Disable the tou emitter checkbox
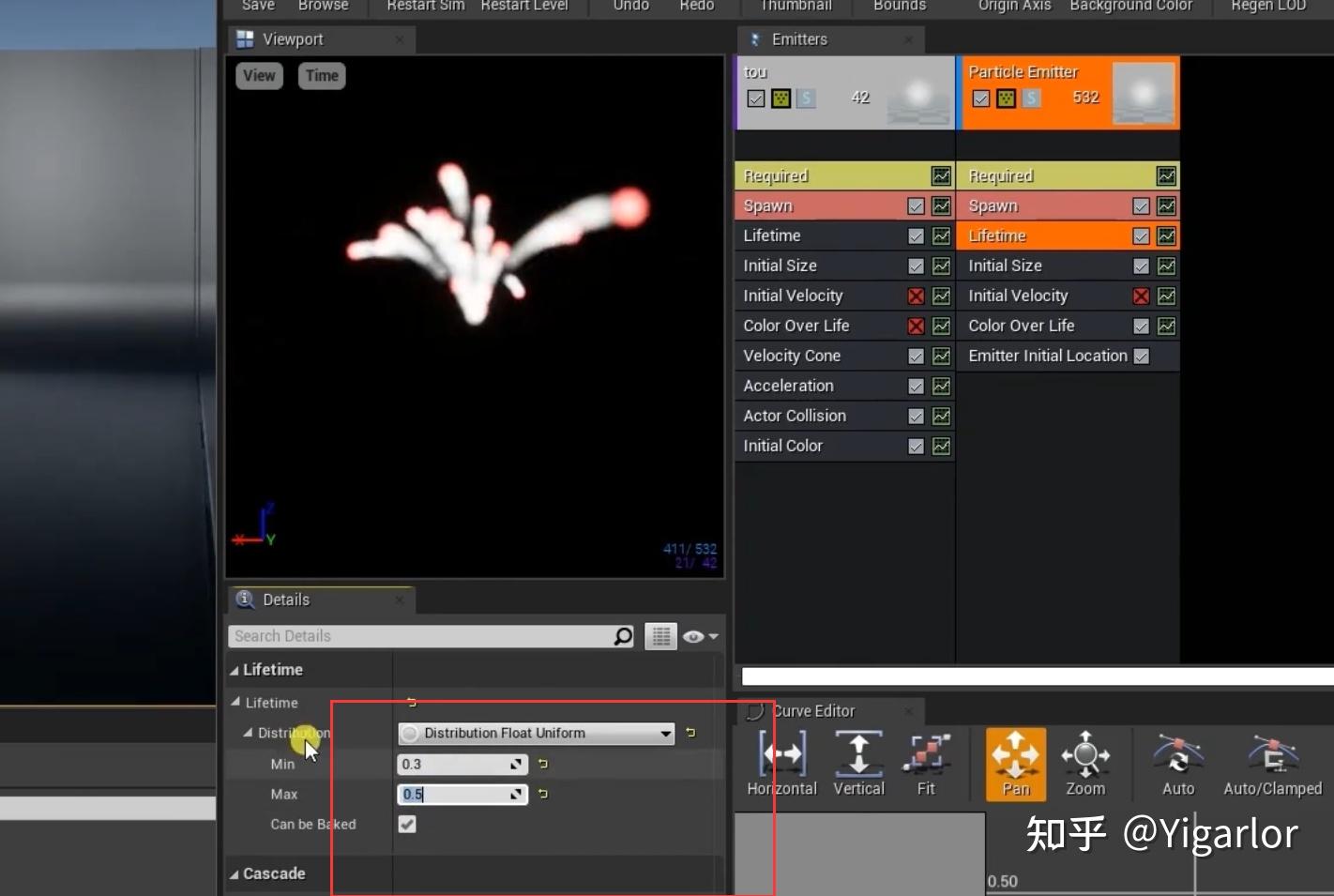Image resolution: width=1334 pixels, height=896 pixels. (755, 98)
